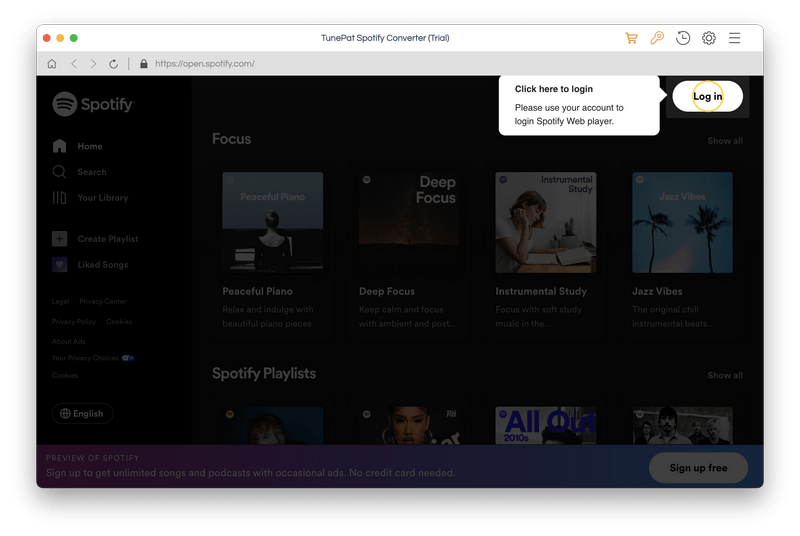Open the Peaceful Piano cover art
Screen dimensions: 800x536
272,222
